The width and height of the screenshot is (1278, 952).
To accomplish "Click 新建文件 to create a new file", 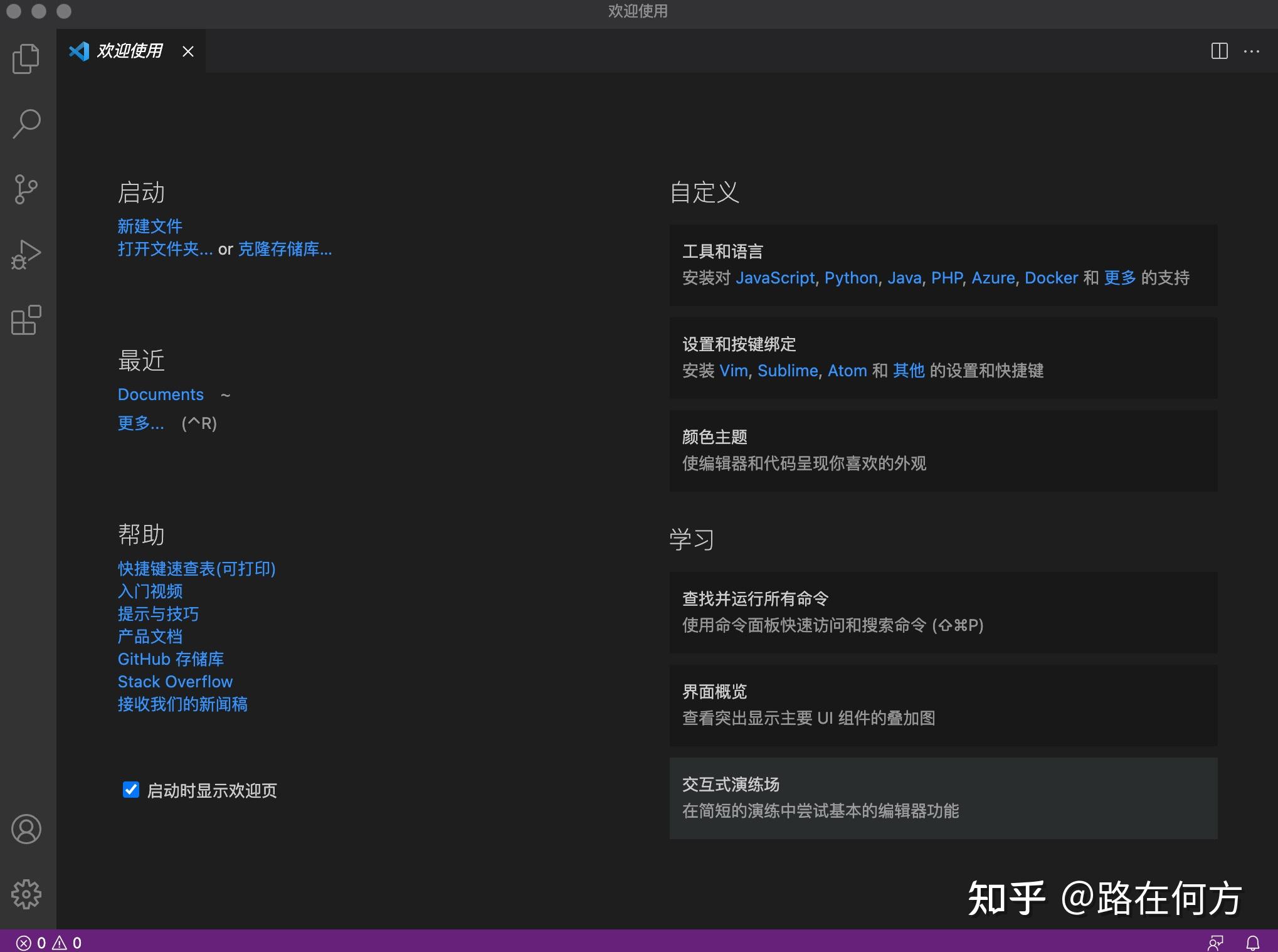I will click(x=149, y=226).
